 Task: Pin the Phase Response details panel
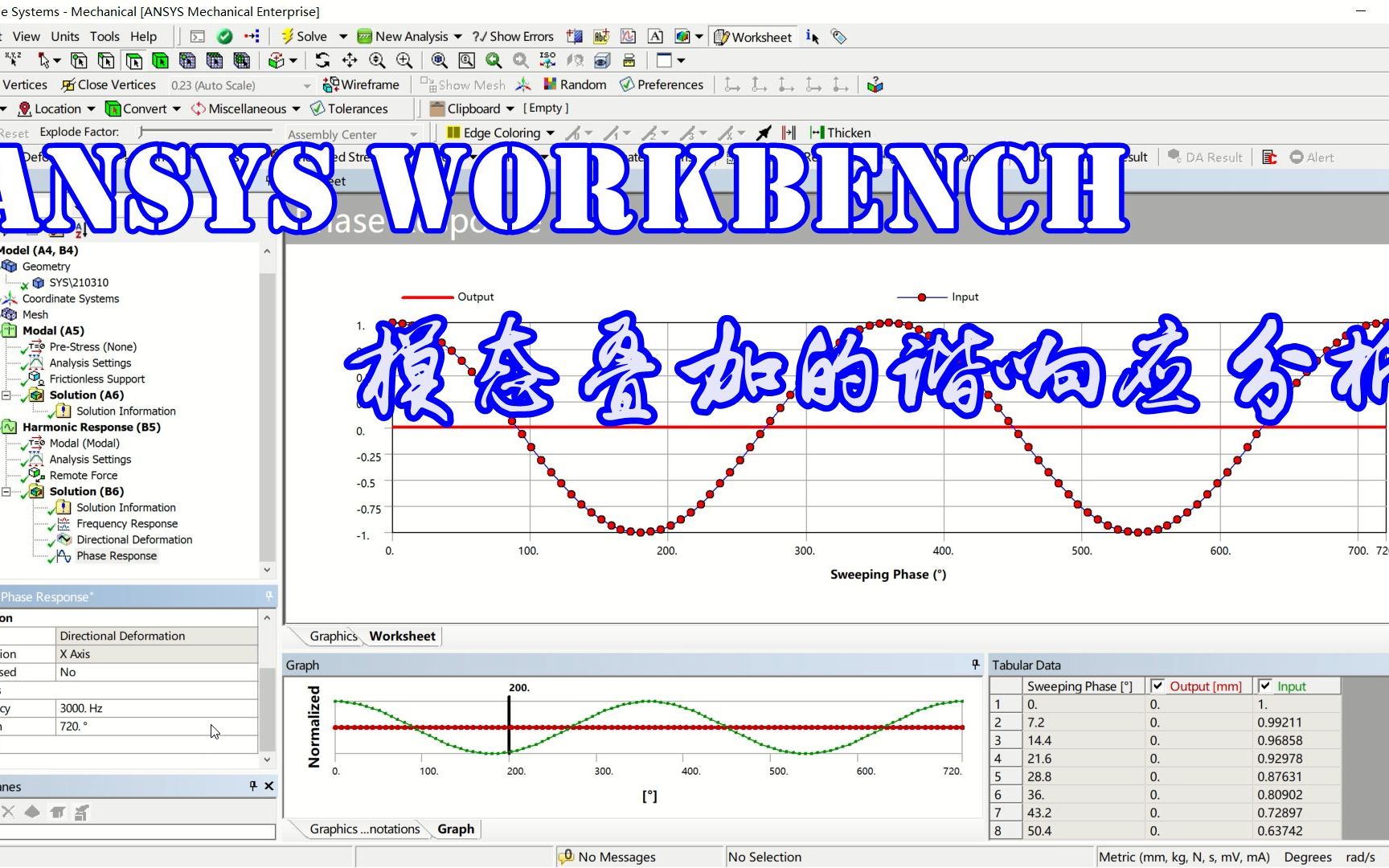(268, 596)
